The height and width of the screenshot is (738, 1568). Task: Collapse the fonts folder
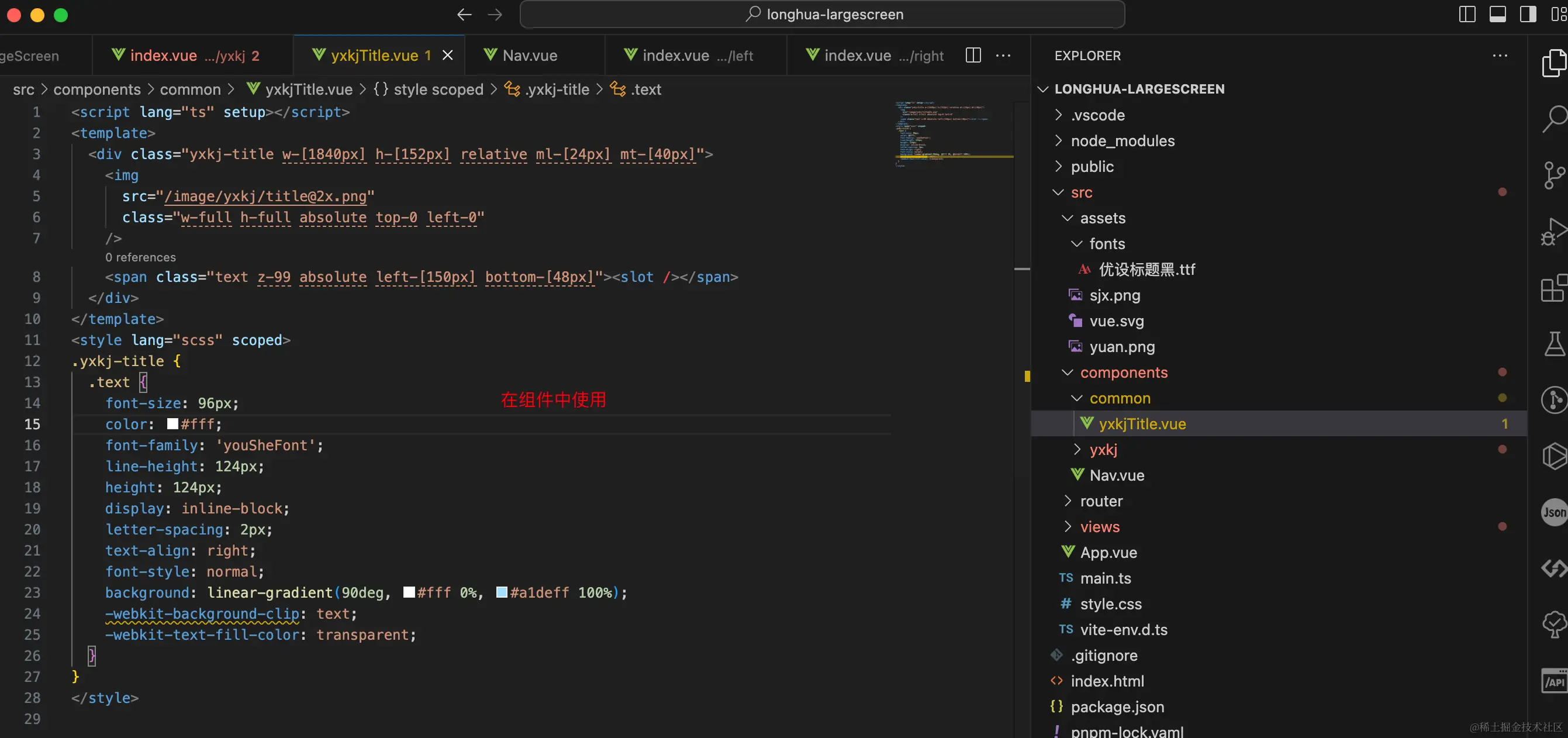[x=1106, y=244]
